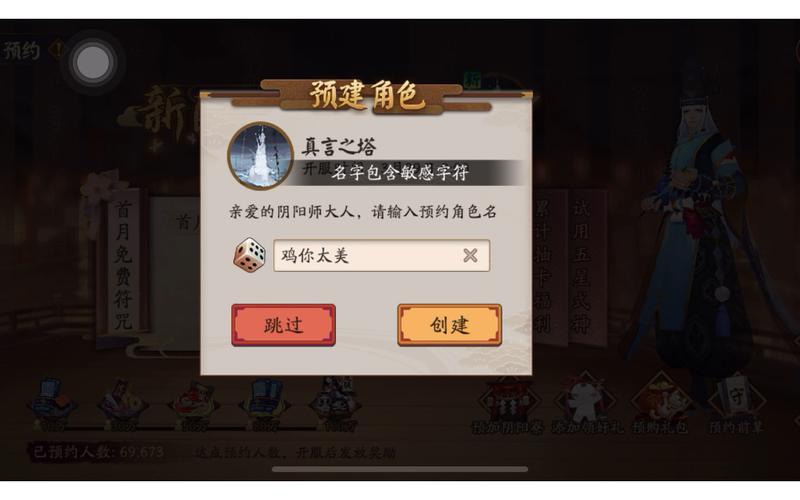Tap the floating AssistiveTouch circle button
This screenshot has height=500, width=800.
point(92,63)
